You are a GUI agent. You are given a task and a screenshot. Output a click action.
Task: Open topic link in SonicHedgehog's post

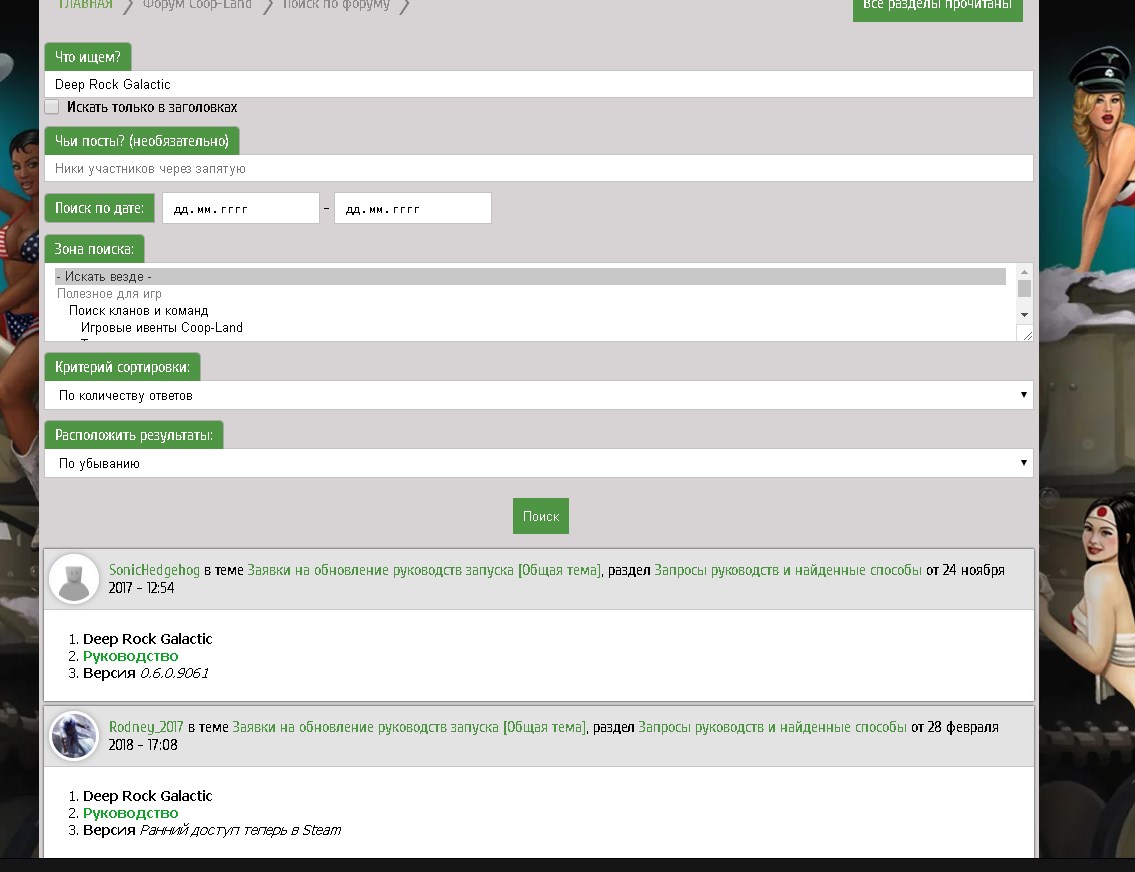[424, 570]
